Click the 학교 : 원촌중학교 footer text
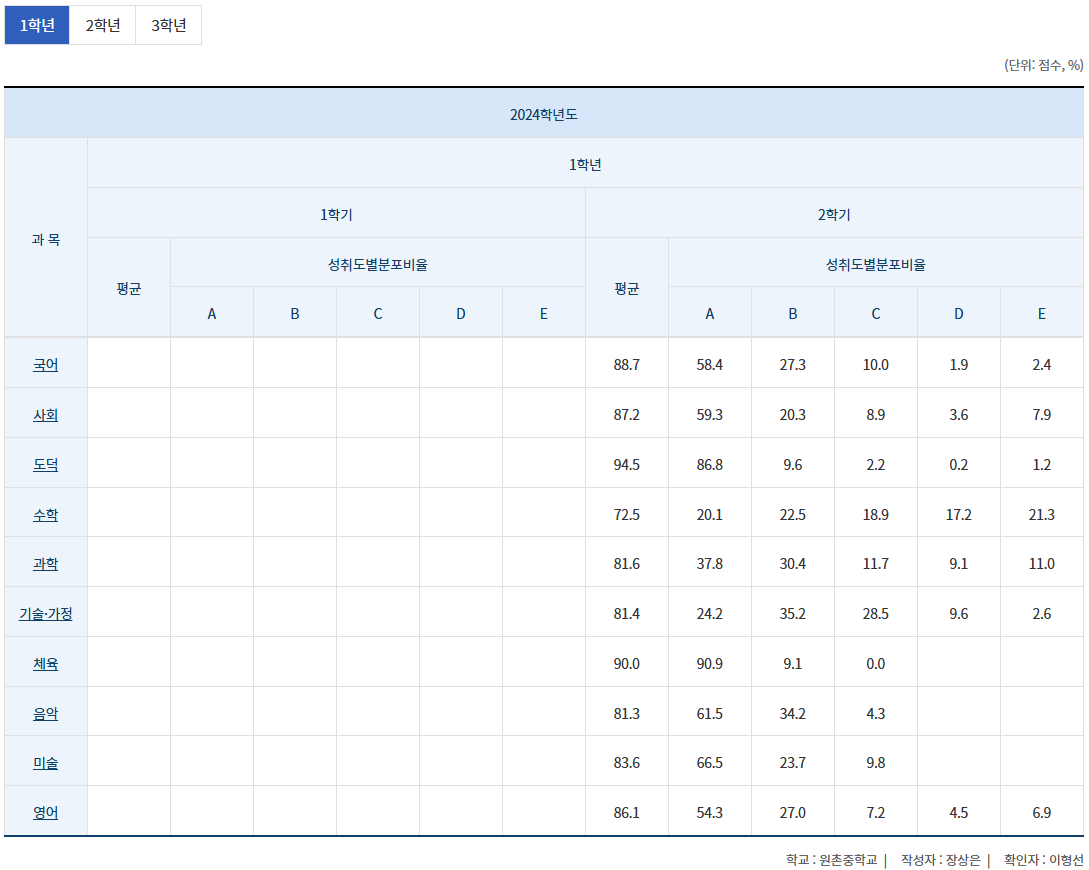Image resolution: width=1089 pixels, height=870 pixels. coord(831,860)
